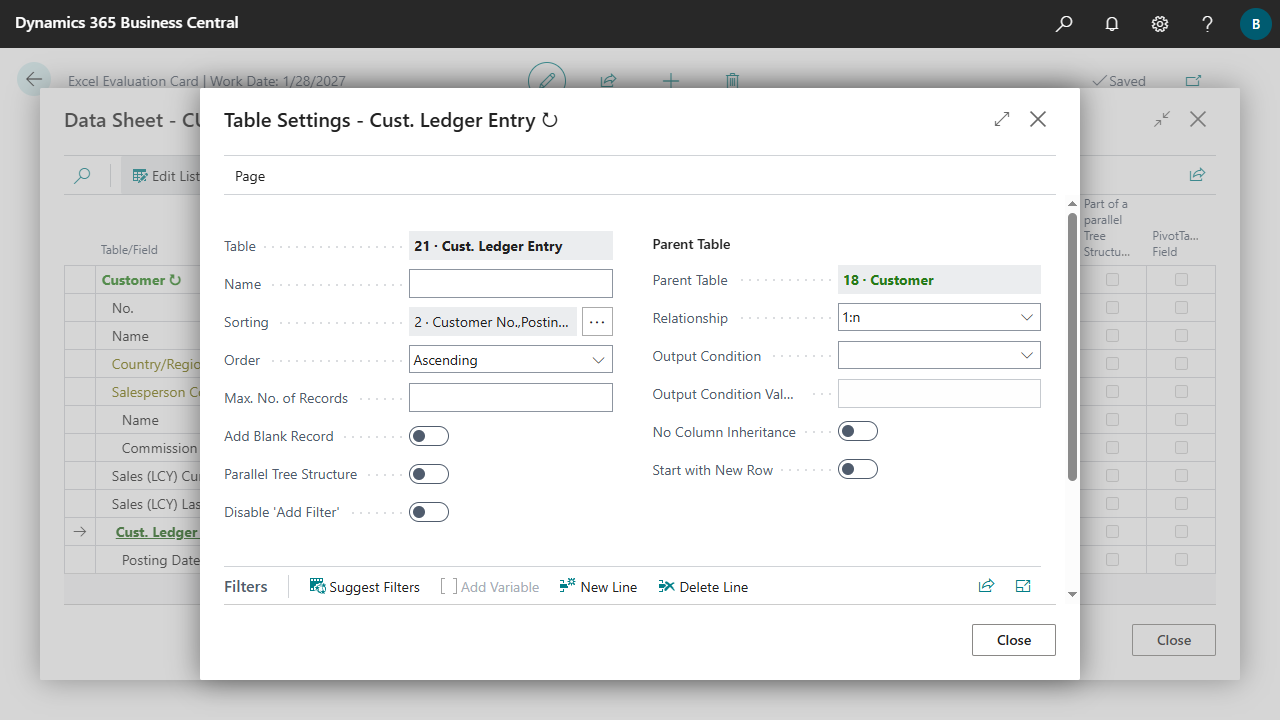Open the notifications bell

pyautogui.click(x=1112, y=24)
